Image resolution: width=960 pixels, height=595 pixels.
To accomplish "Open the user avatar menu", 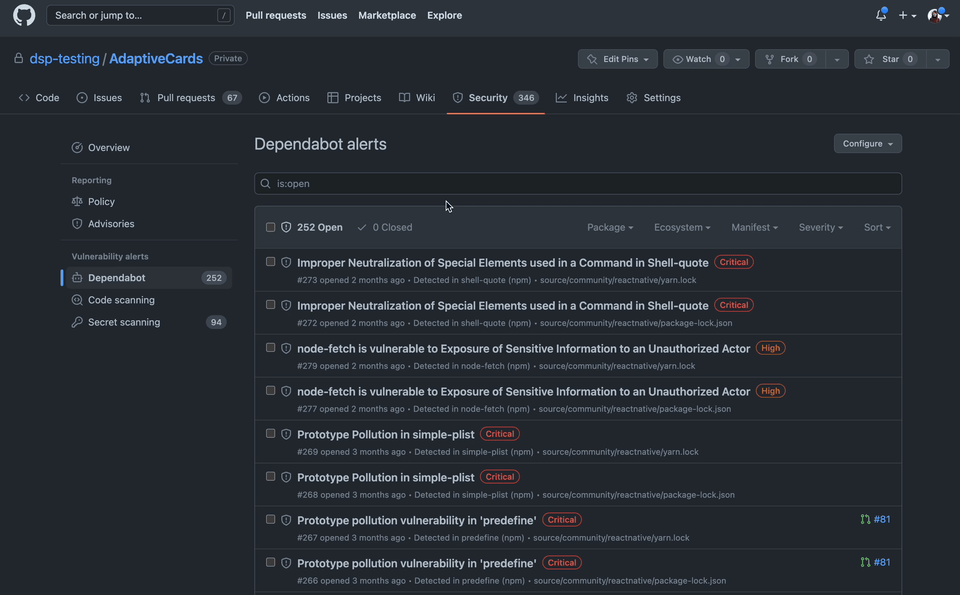I will (x=937, y=15).
